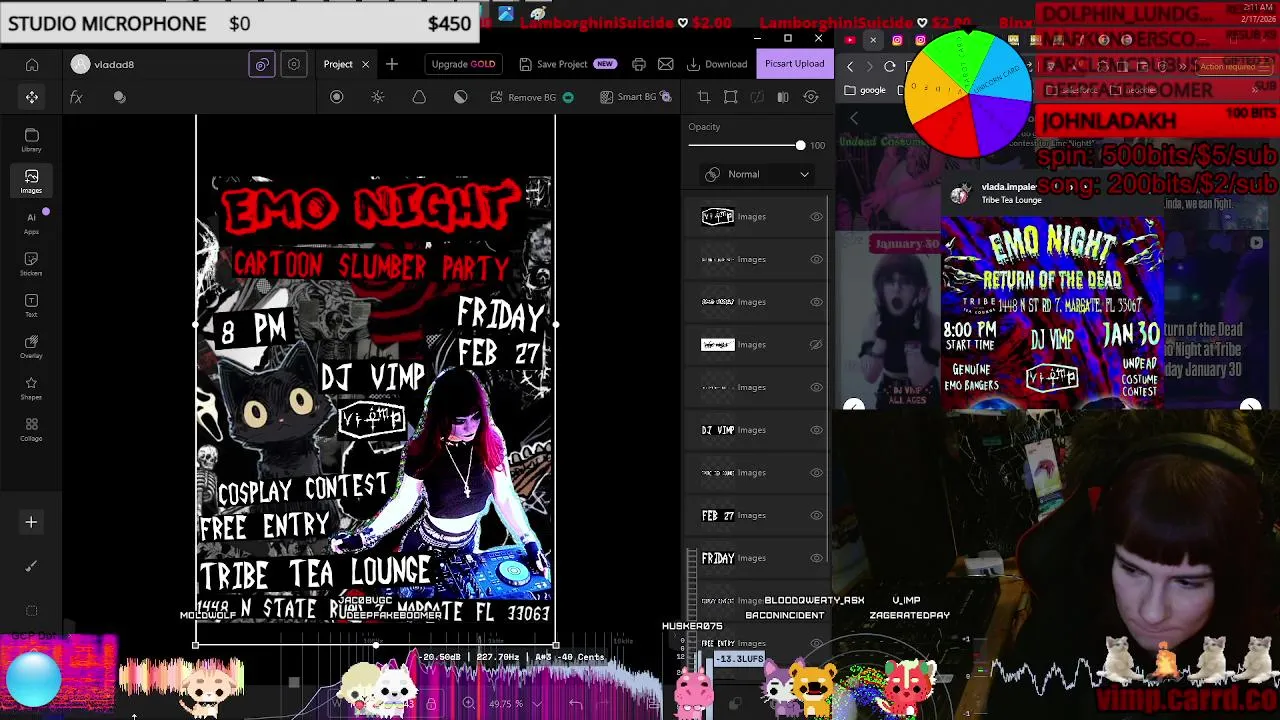Open the Normal blend mode dropdown
Screen dimensions: 1280x720
(x=757, y=174)
